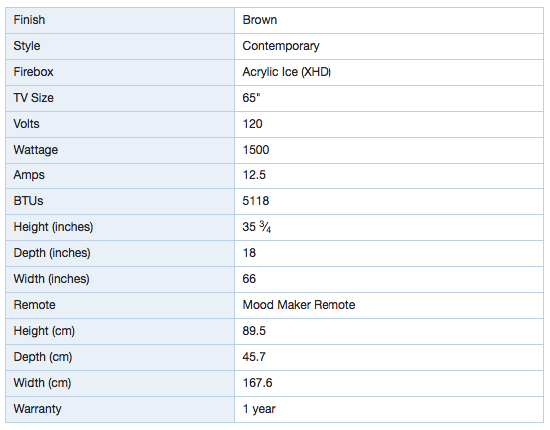The height and width of the screenshot is (430, 550).
Task: Select the 'Brown' finish value
Action: 260,20
